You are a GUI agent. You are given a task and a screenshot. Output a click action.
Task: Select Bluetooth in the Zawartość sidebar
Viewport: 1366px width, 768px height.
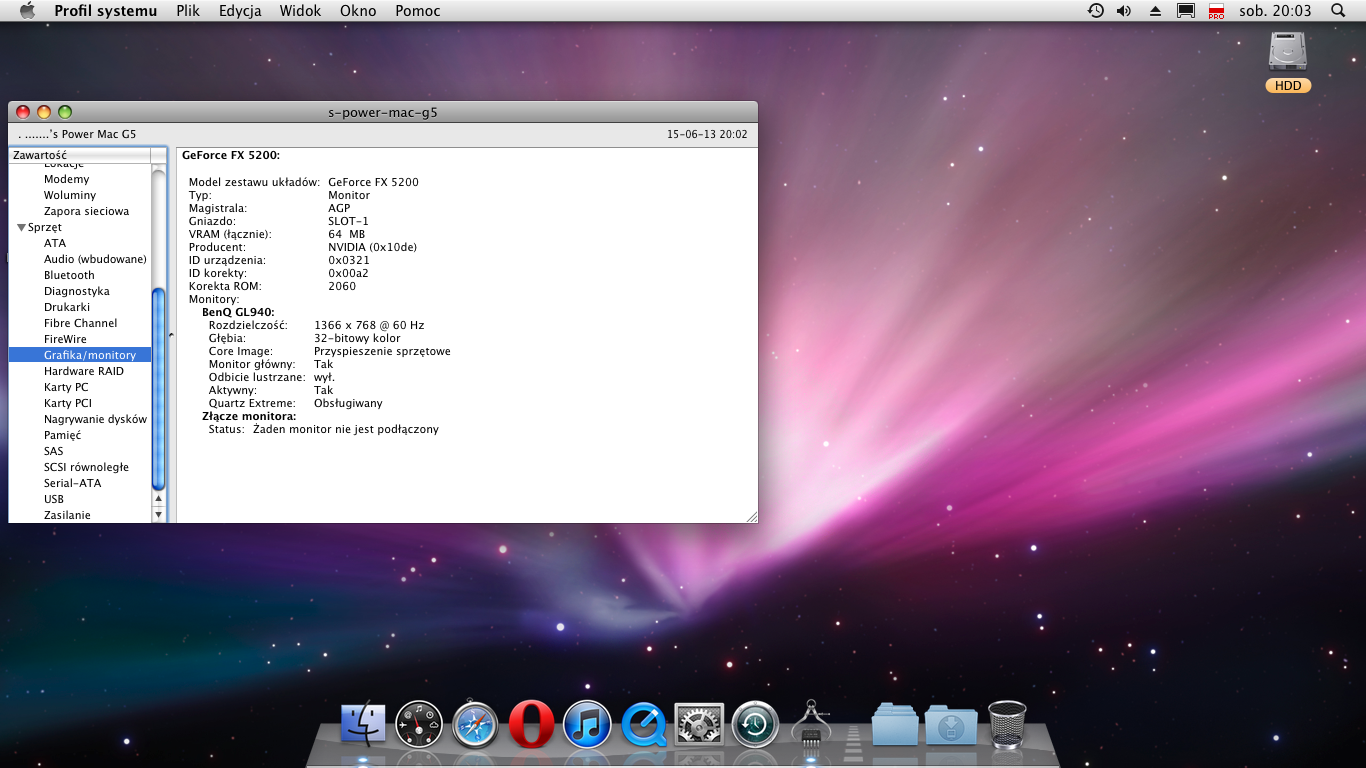pyautogui.click(x=69, y=275)
